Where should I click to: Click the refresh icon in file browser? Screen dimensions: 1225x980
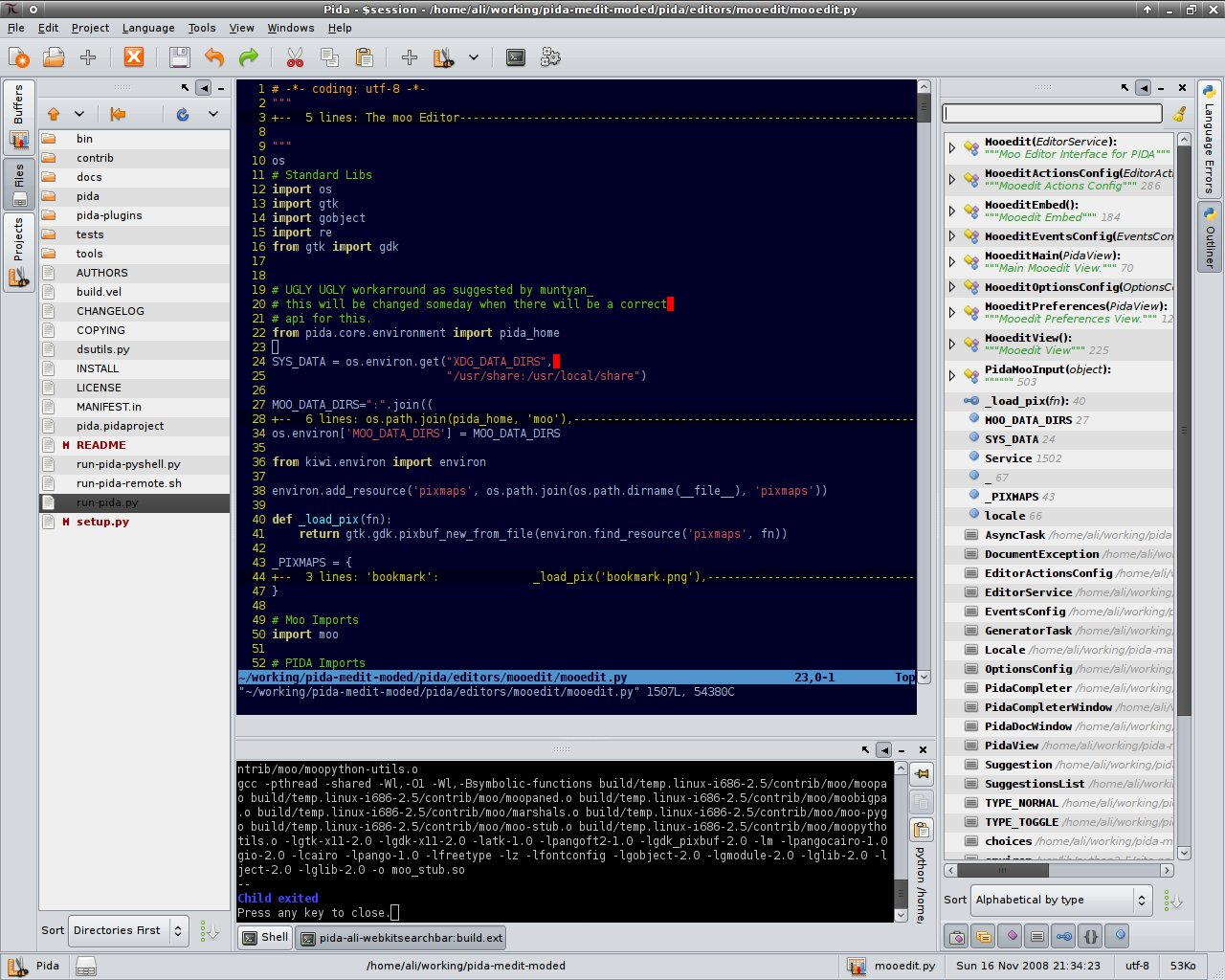pyautogui.click(x=183, y=114)
